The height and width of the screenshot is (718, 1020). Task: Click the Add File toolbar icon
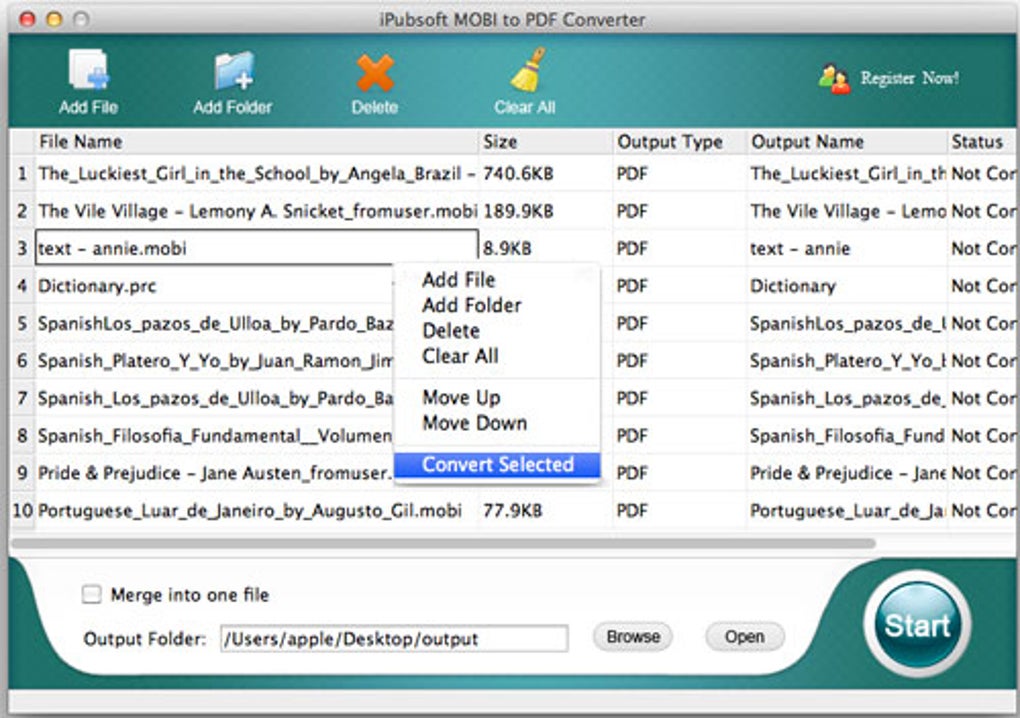[x=88, y=70]
